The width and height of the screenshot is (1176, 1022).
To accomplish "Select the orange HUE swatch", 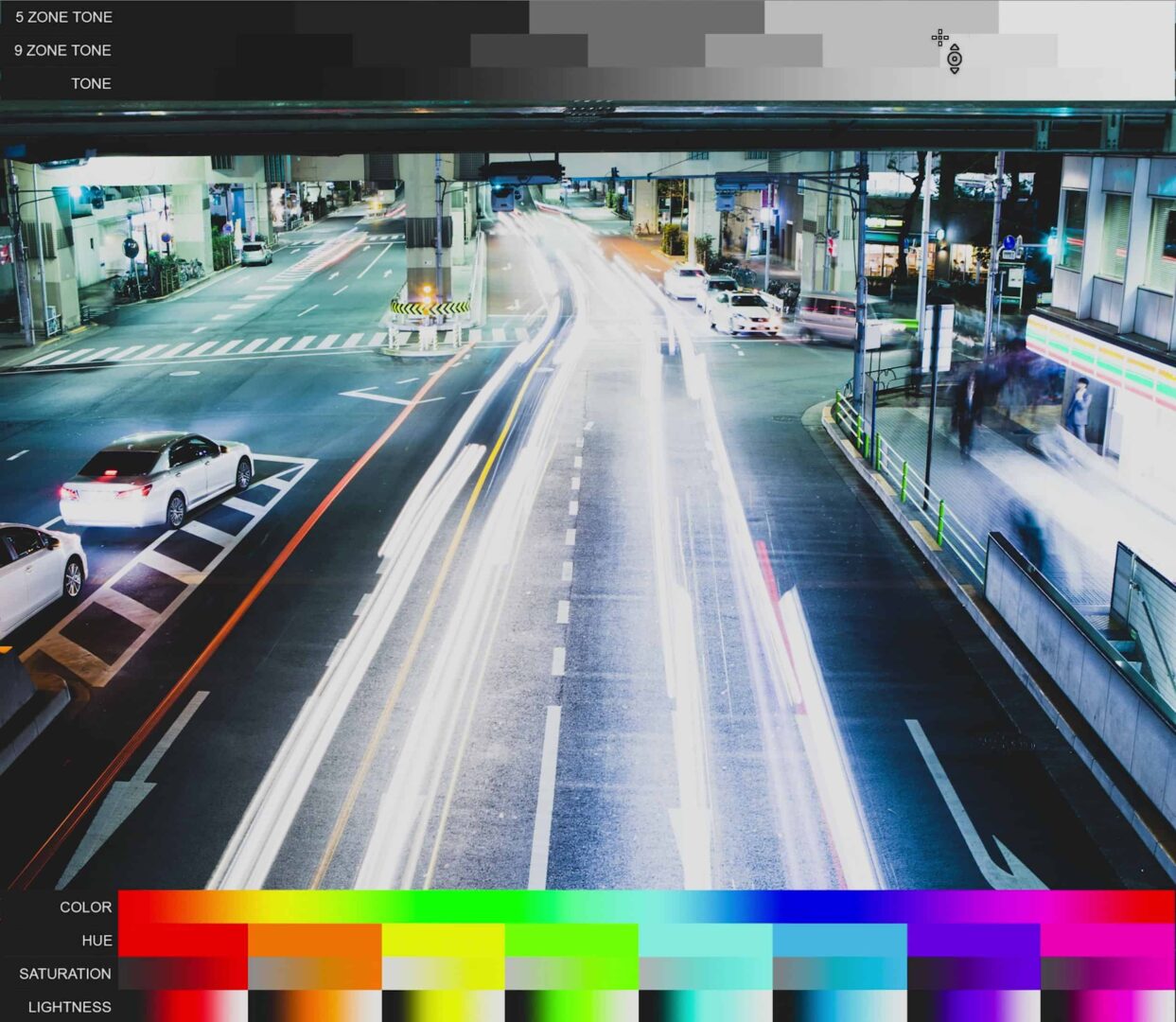I will pos(315,940).
